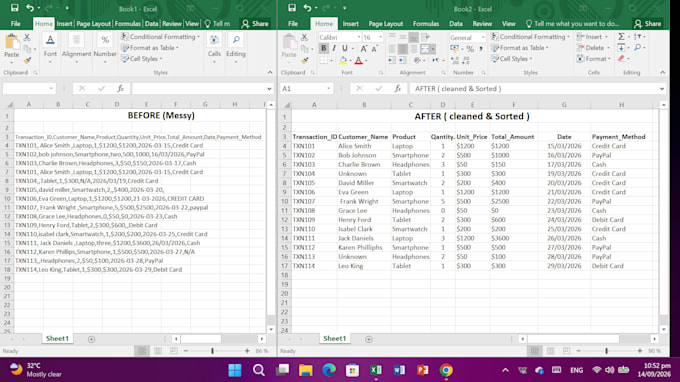Open the Borders dropdown arrow in Book2

click(332, 60)
